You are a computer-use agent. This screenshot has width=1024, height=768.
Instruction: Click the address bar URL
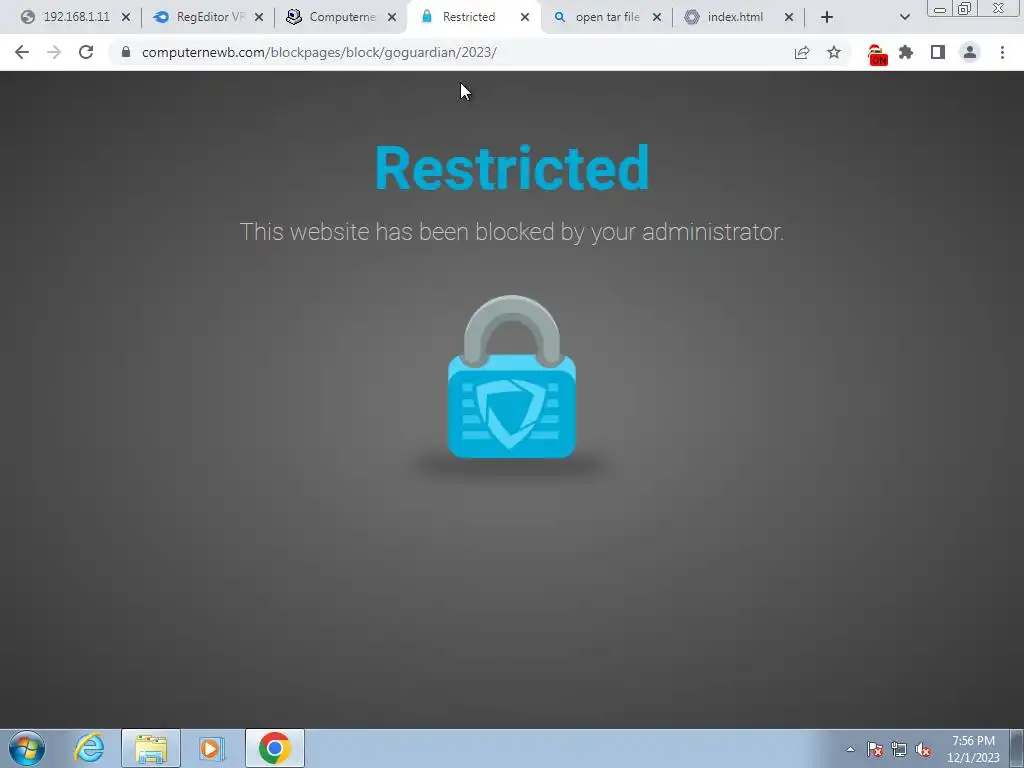[x=319, y=52]
